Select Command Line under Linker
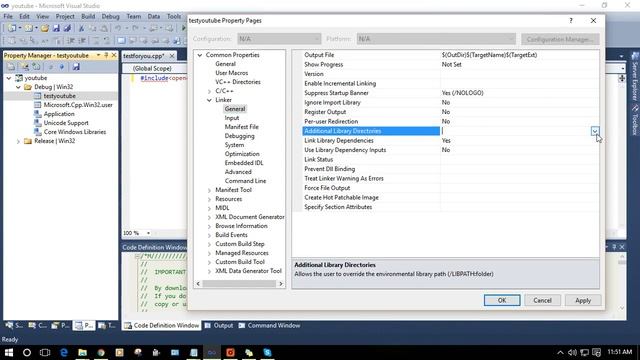 (245, 181)
